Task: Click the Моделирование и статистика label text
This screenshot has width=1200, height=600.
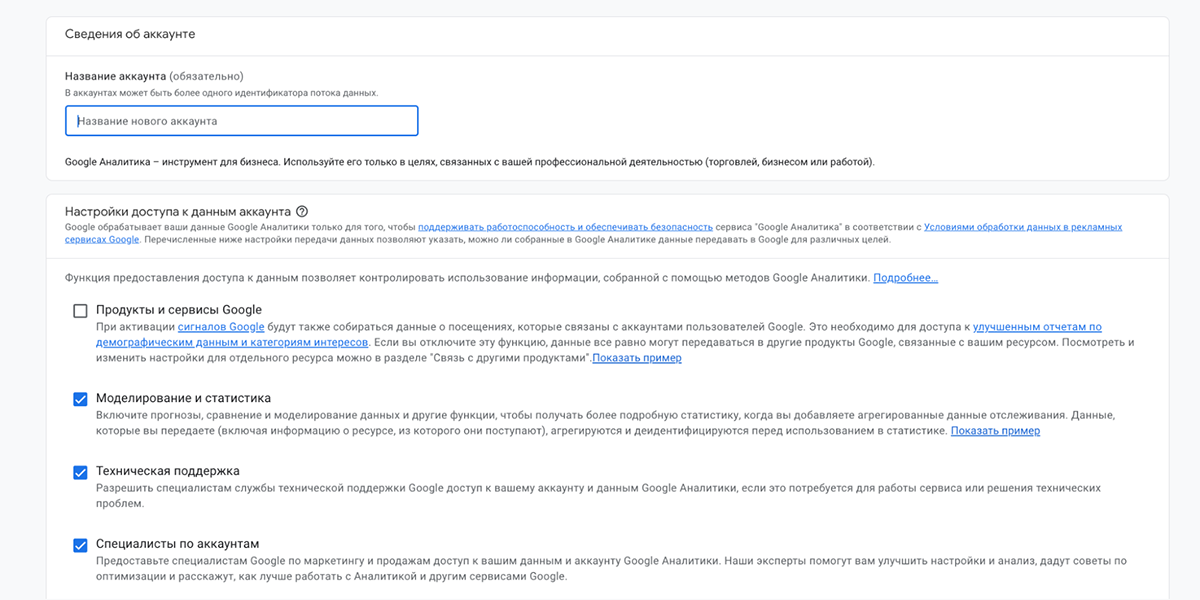Action: (x=183, y=398)
